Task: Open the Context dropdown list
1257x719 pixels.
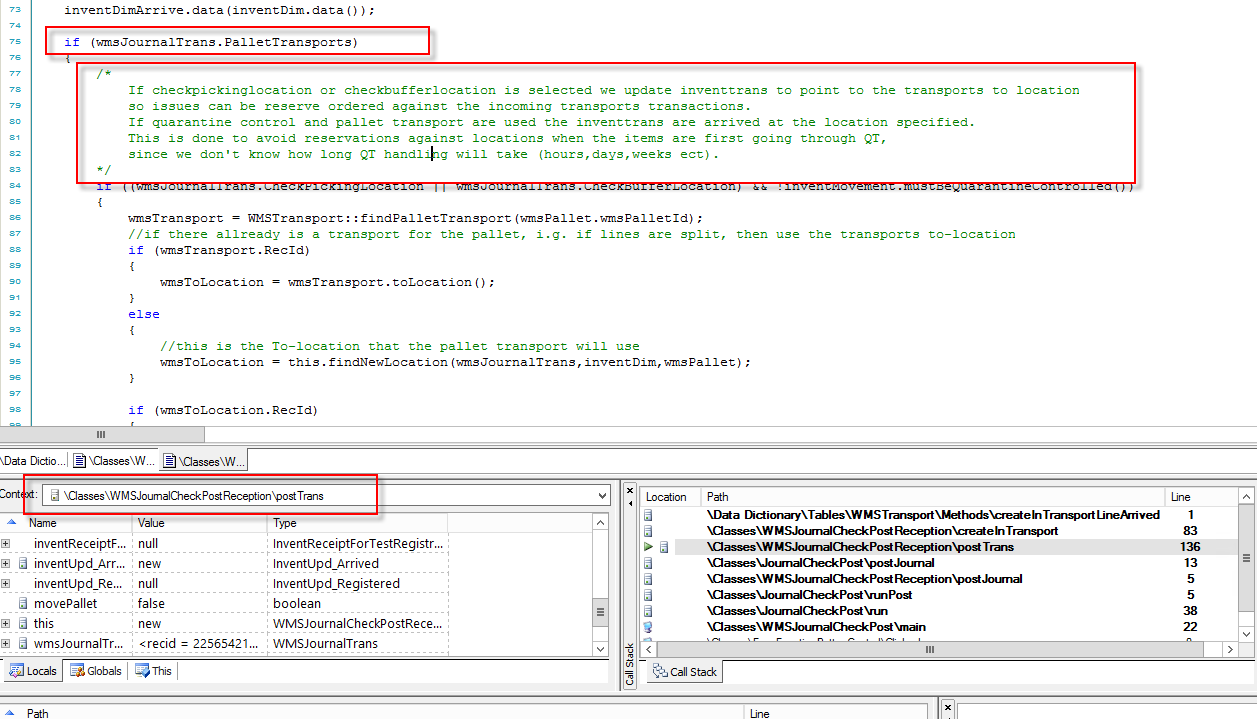Action: 601,496
